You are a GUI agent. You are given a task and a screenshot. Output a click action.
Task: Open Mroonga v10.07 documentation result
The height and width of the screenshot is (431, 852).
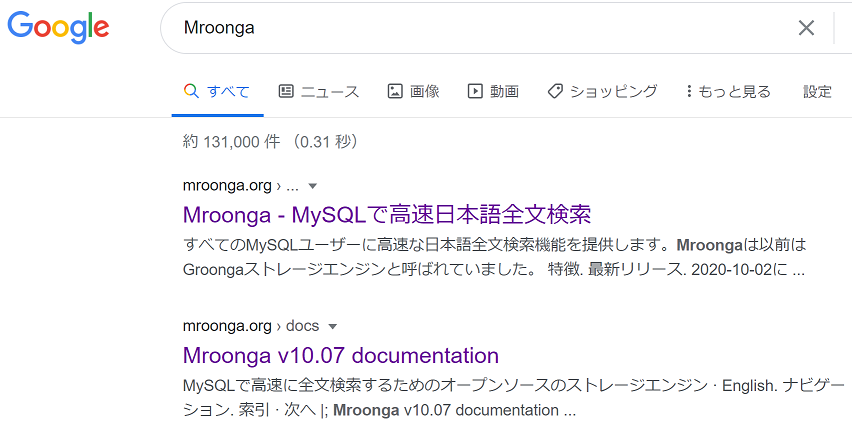point(341,355)
